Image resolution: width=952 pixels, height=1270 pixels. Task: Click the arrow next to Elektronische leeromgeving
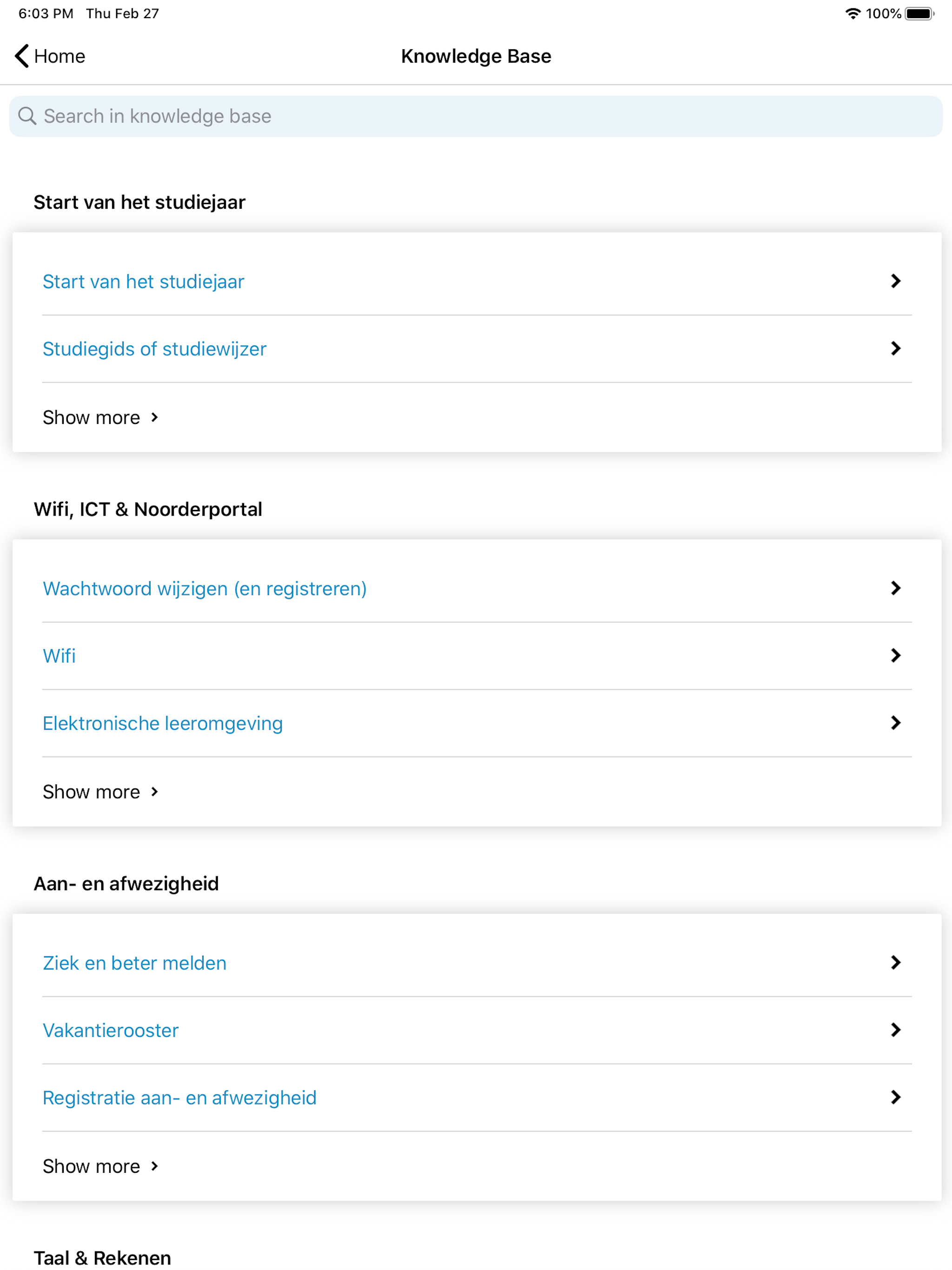tap(895, 723)
